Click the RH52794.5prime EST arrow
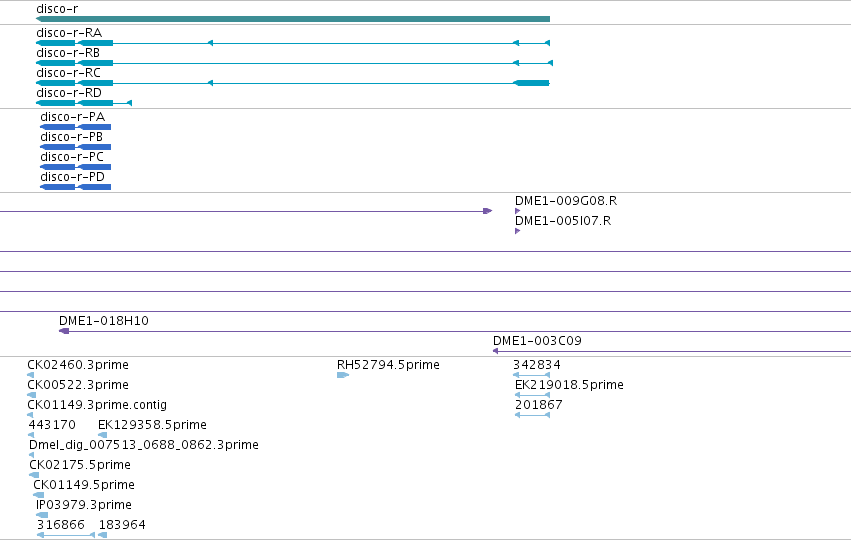Screen dimensions: 851x540 pos(343,375)
